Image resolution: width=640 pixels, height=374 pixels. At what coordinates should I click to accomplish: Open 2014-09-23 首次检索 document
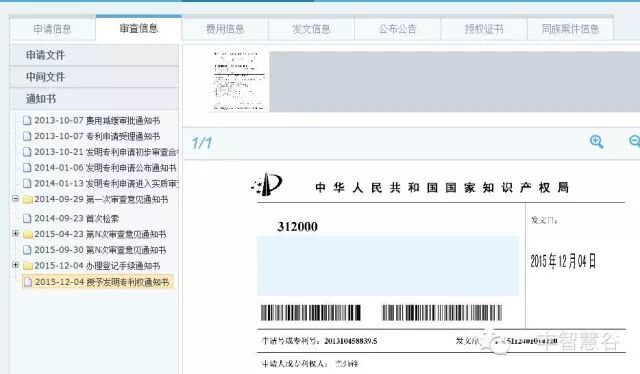tap(76, 218)
